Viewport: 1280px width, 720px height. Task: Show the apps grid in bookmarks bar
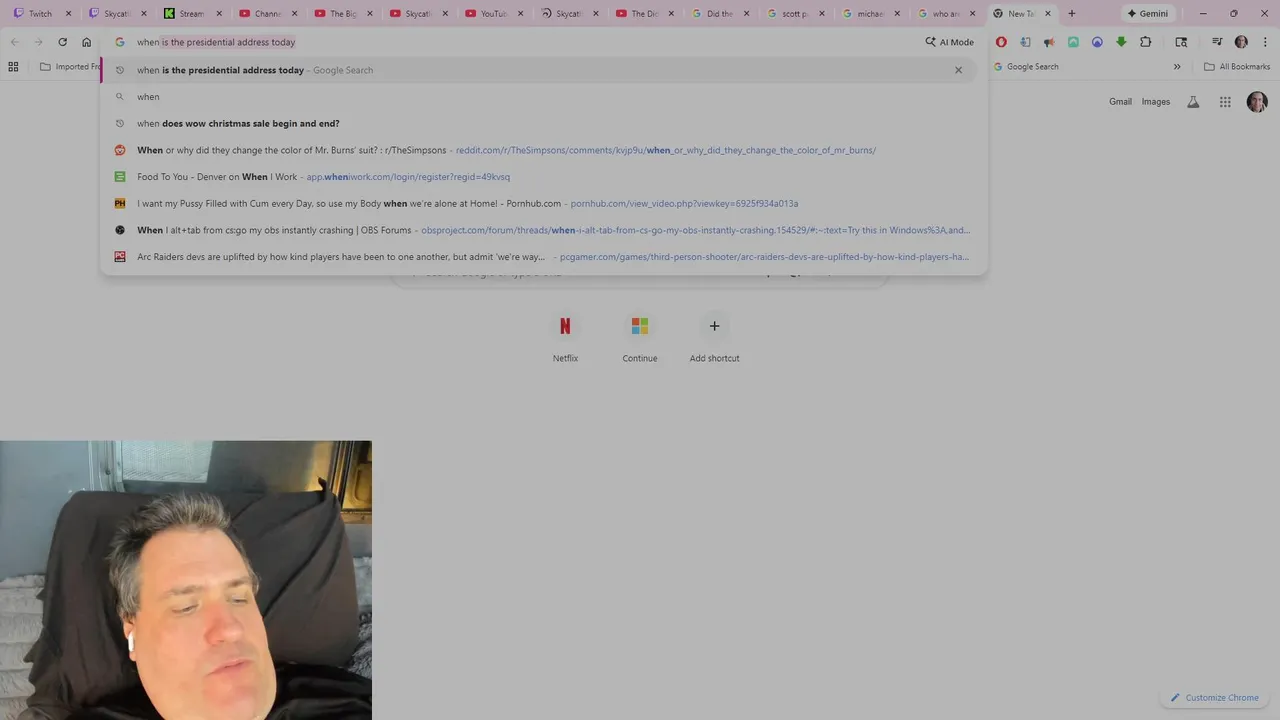[13, 67]
